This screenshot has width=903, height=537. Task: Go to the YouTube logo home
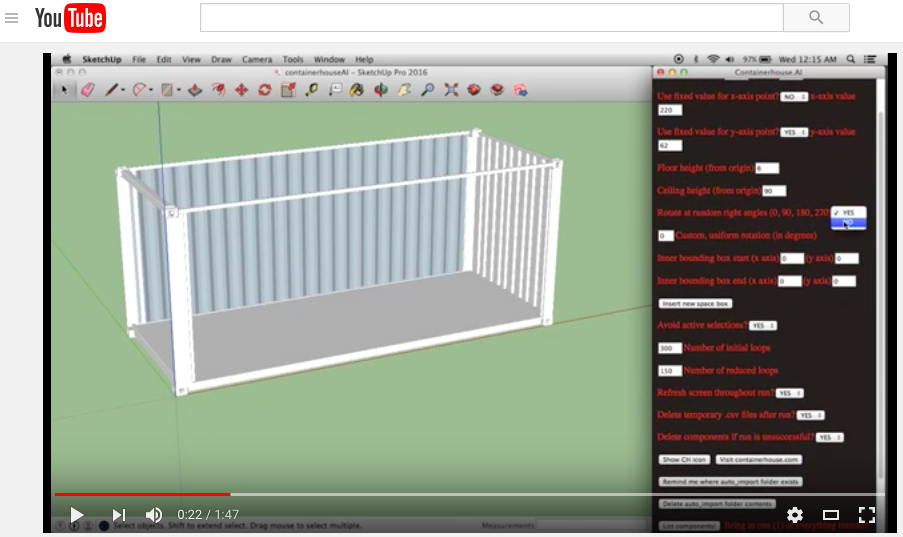click(x=70, y=18)
